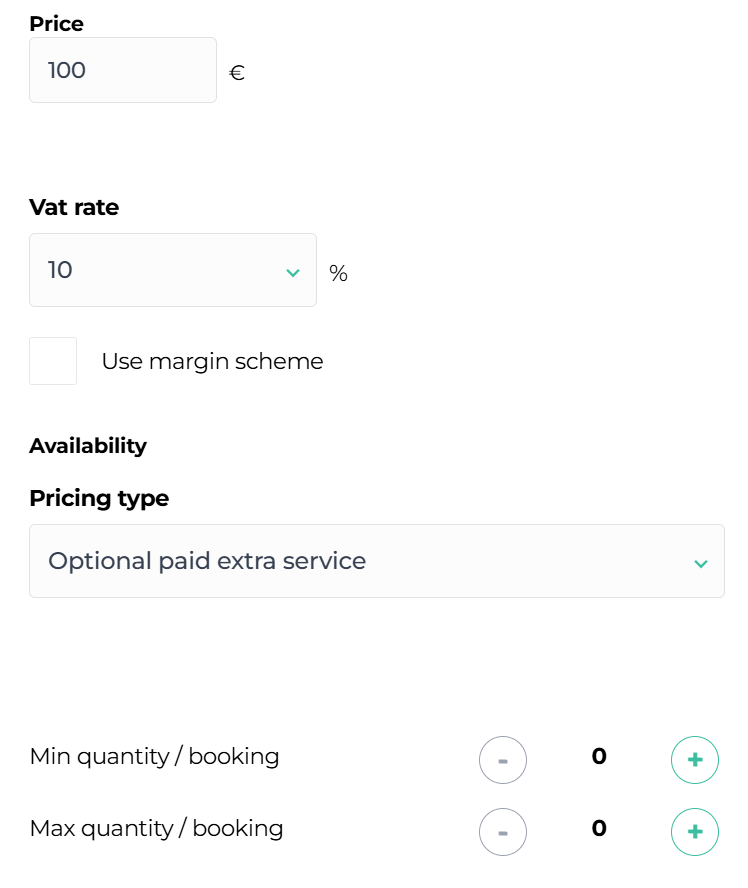The height and width of the screenshot is (888, 748).
Task: Click the Price input field with 100
Action: [x=122, y=70]
